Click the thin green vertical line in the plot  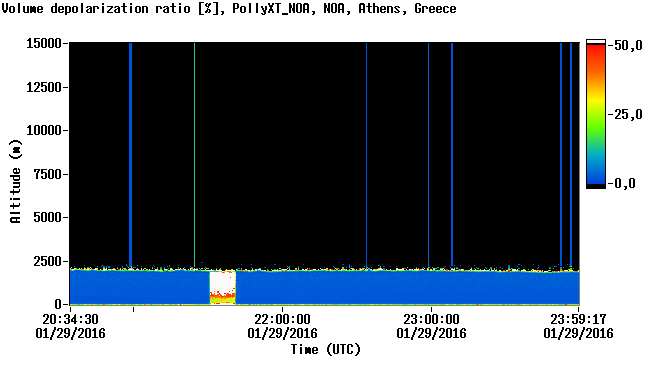point(195,155)
